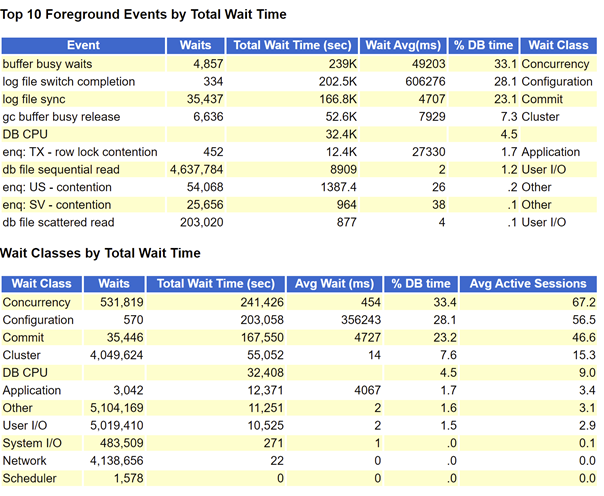This screenshot has height=496, width=604.
Task: Select the 'log file switch completion' event cell
Action: (83, 82)
